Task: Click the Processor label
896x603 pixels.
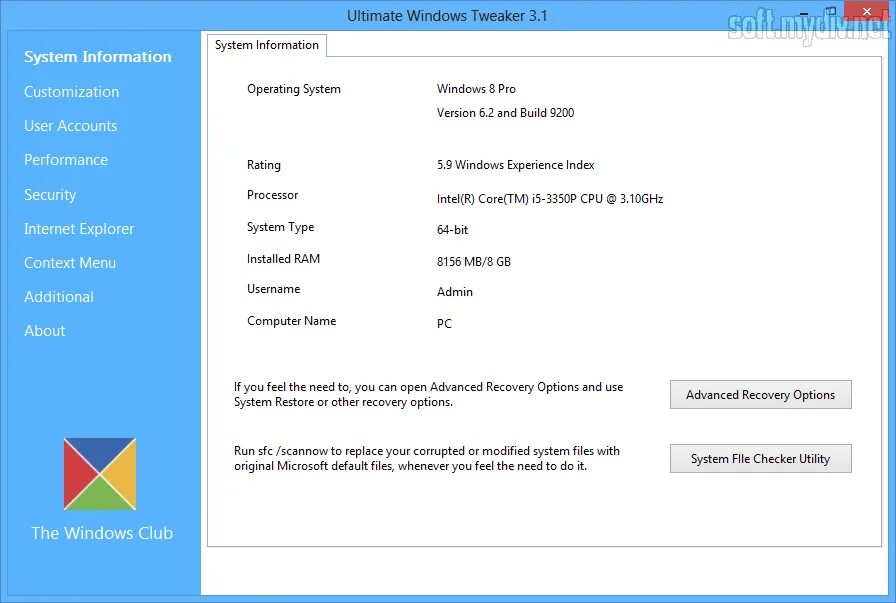Action: coord(273,195)
